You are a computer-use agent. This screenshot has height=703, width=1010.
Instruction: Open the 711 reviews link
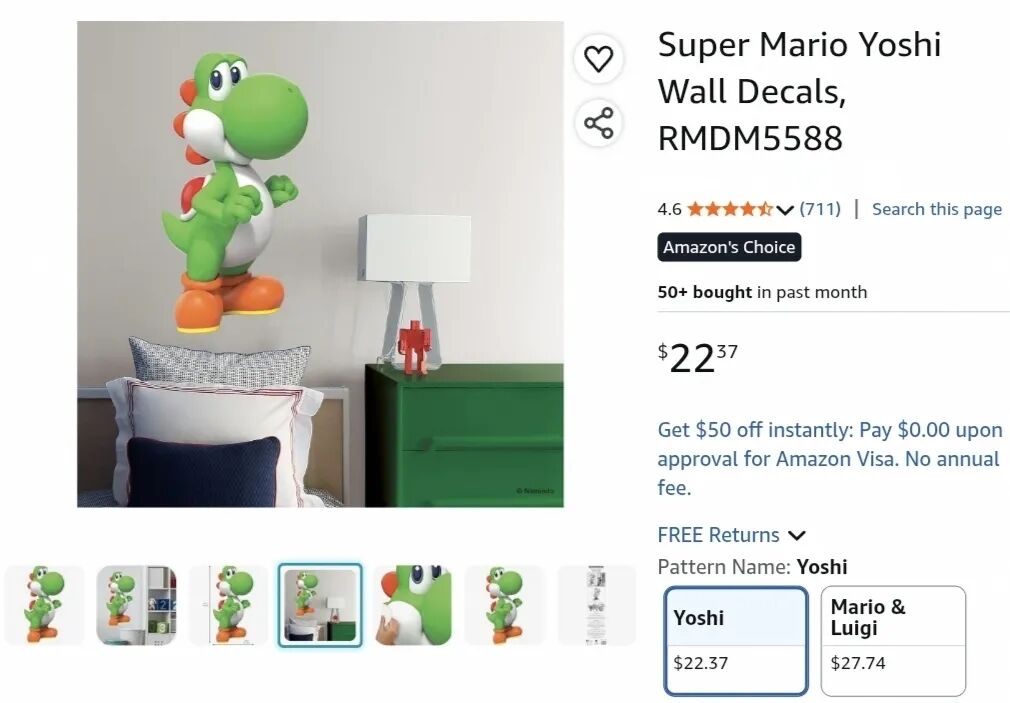[x=820, y=209]
